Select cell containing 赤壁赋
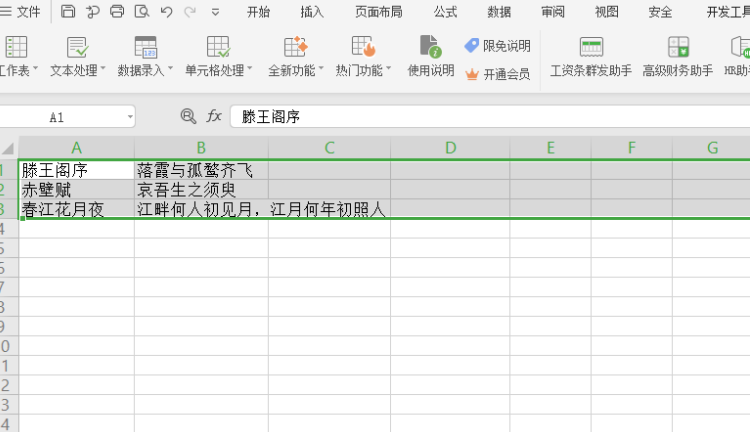750x432 pixels. coord(77,190)
